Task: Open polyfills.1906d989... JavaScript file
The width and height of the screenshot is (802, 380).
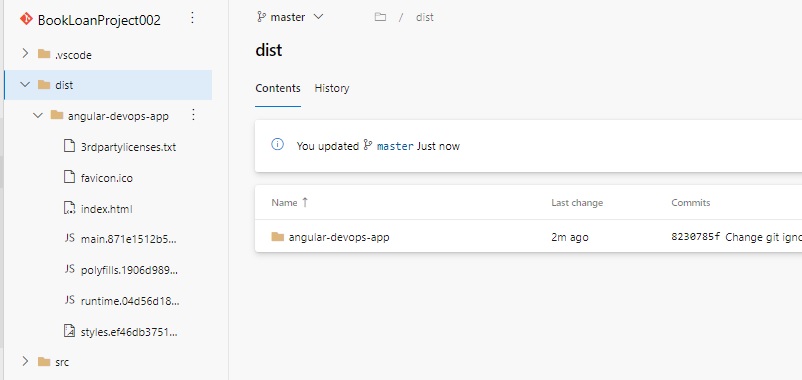Action: pyautogui.click(x=129, y=270)
